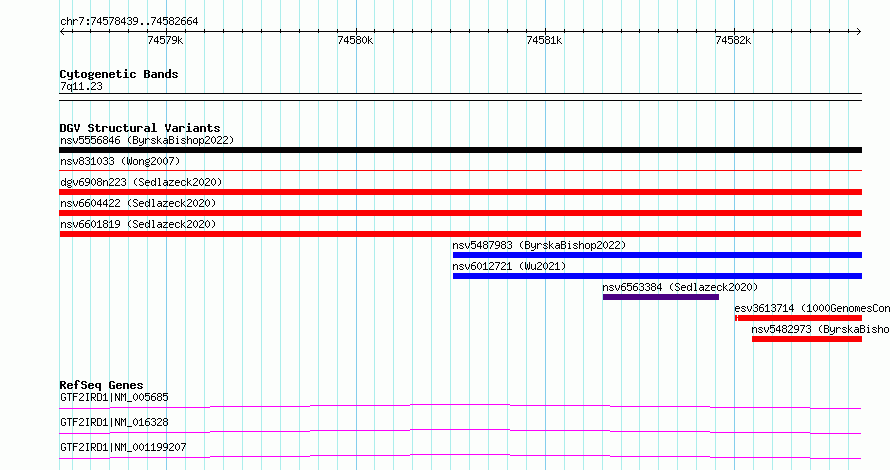This screenshot has width=890, height=470.
Task: Click the red nsv5482973 variant bar
Action: (807, 339)
